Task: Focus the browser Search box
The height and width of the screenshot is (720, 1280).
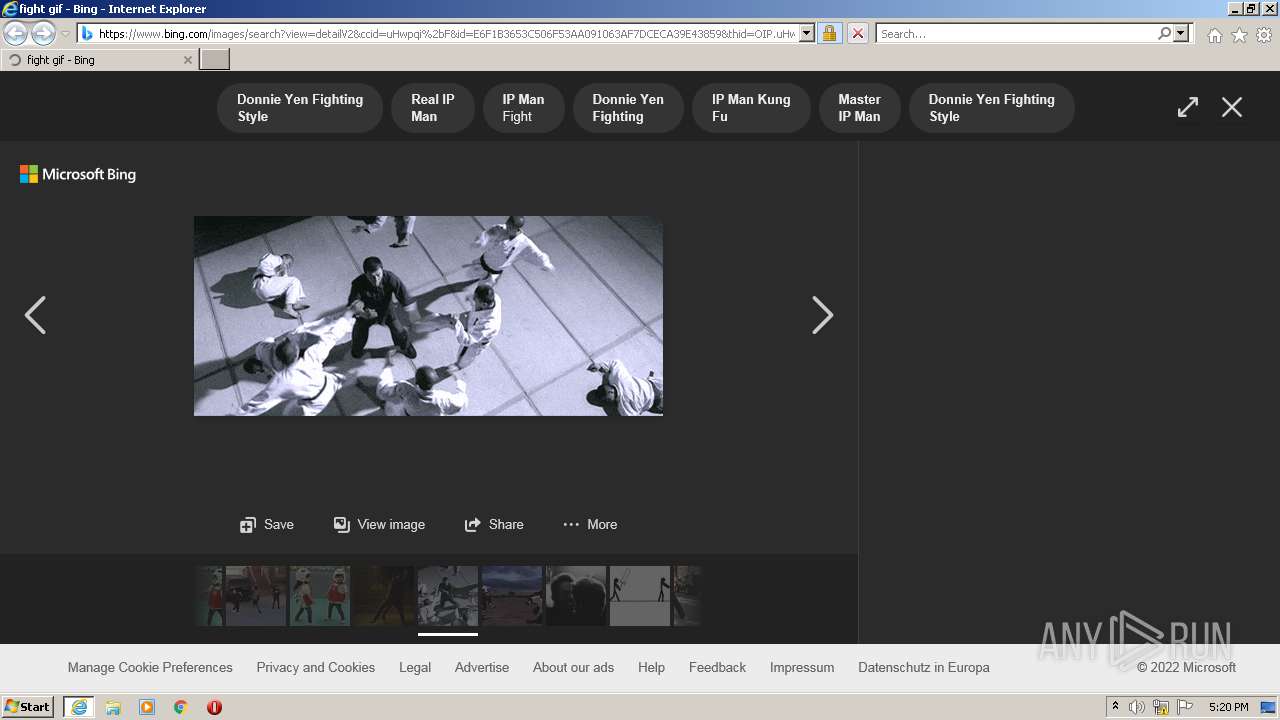Action: 1016,34
